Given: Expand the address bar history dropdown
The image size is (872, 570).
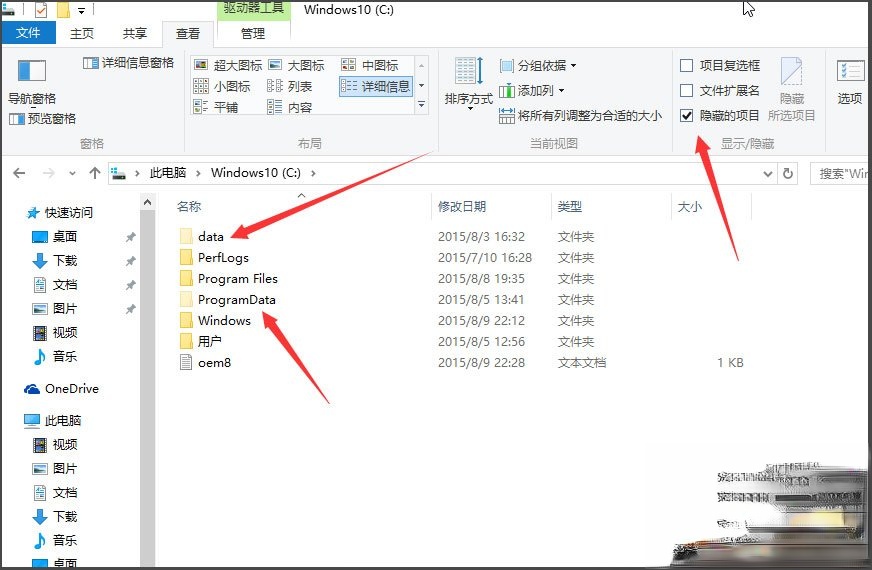Looking at the screenshot, I should click(767, 174).
